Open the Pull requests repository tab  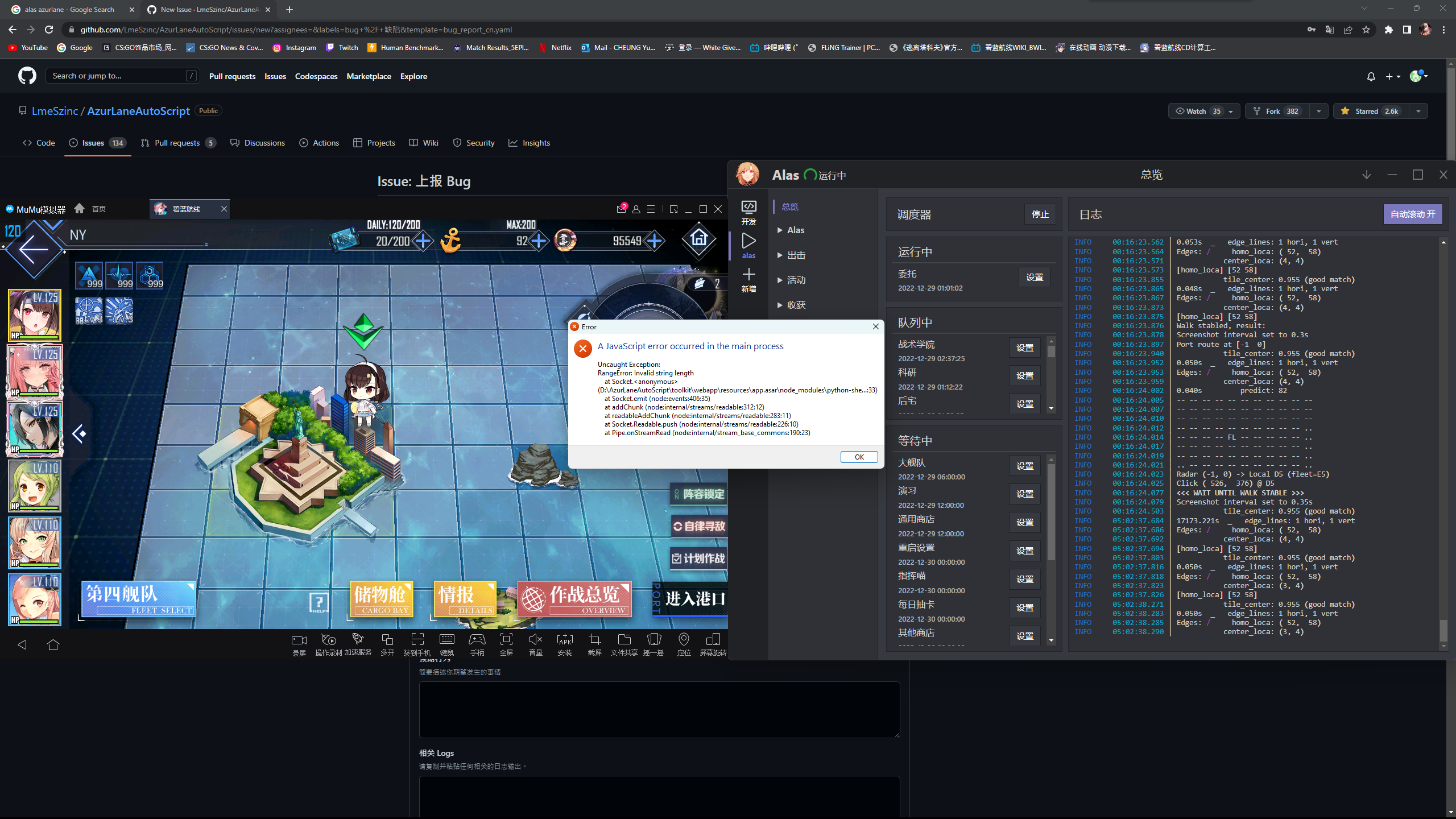[177, 143]
